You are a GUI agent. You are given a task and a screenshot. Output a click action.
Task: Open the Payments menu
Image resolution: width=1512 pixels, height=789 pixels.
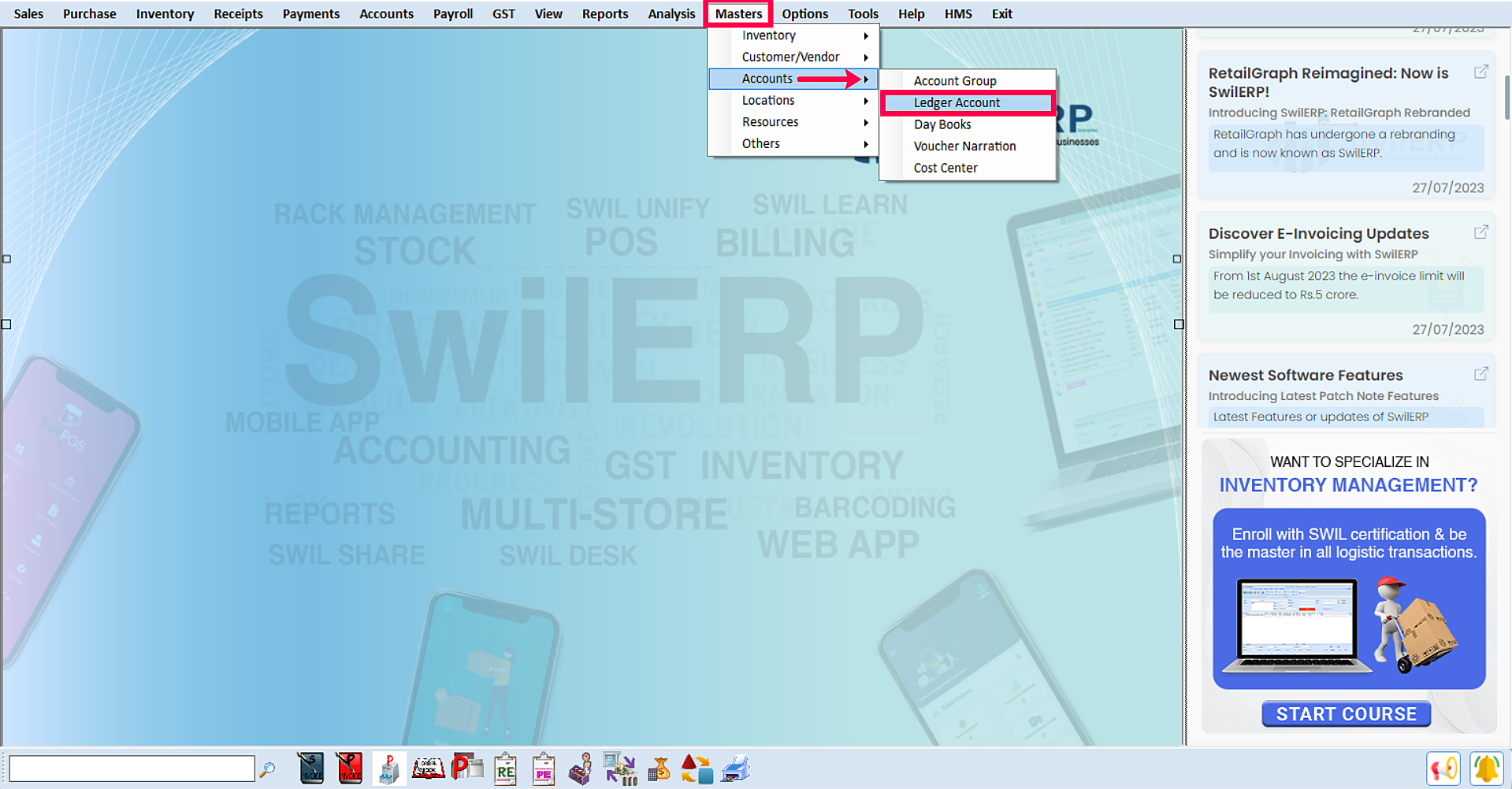pyautogui.click(x=310, y=13)
